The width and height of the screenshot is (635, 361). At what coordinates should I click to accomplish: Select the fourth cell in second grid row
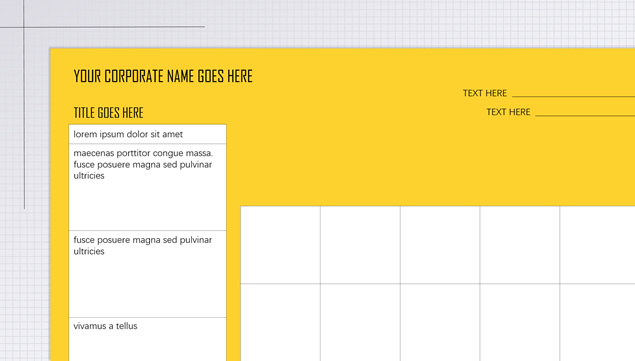(x=520, y=323)
